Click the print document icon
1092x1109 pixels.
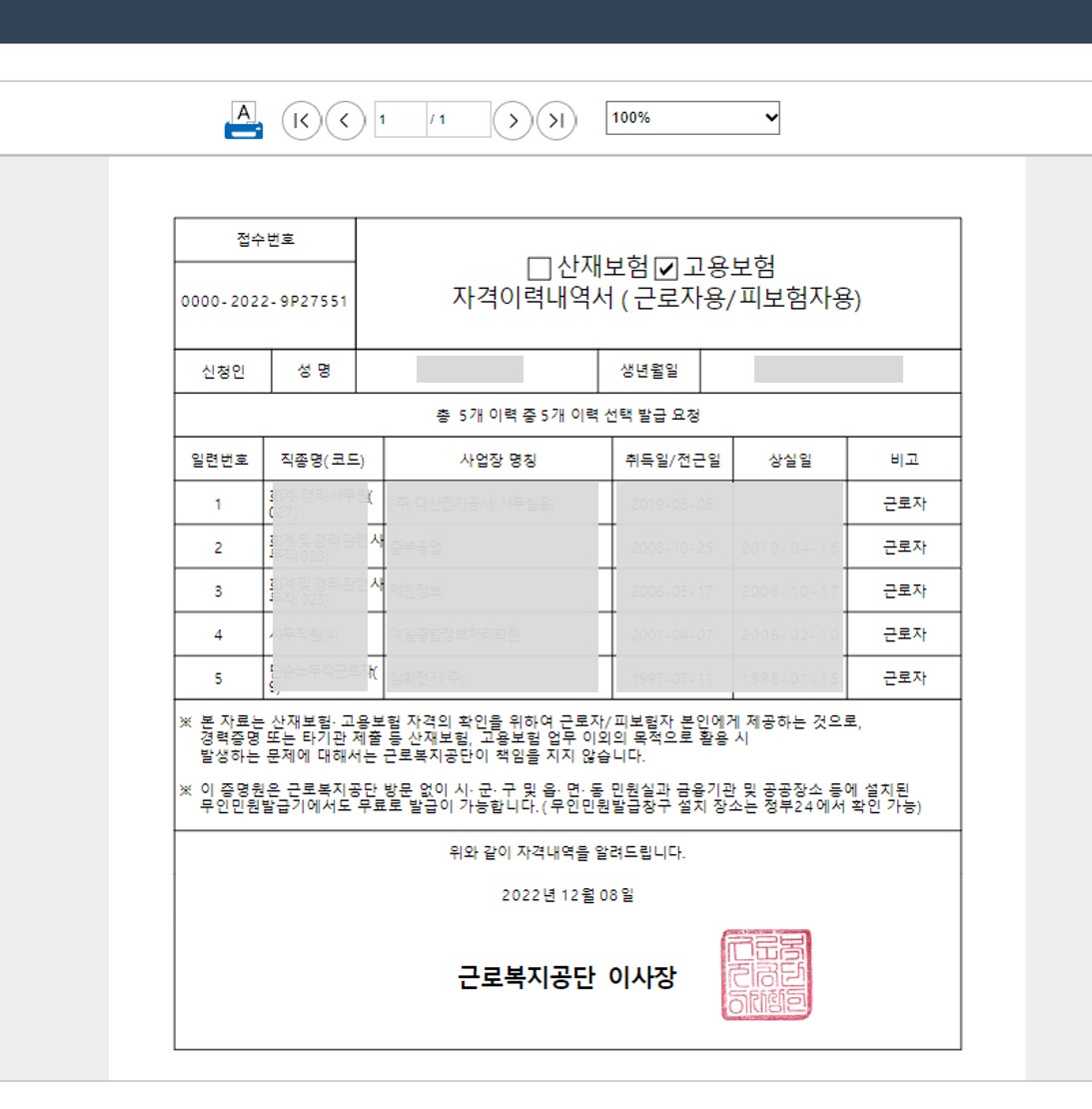pos(244,120)
